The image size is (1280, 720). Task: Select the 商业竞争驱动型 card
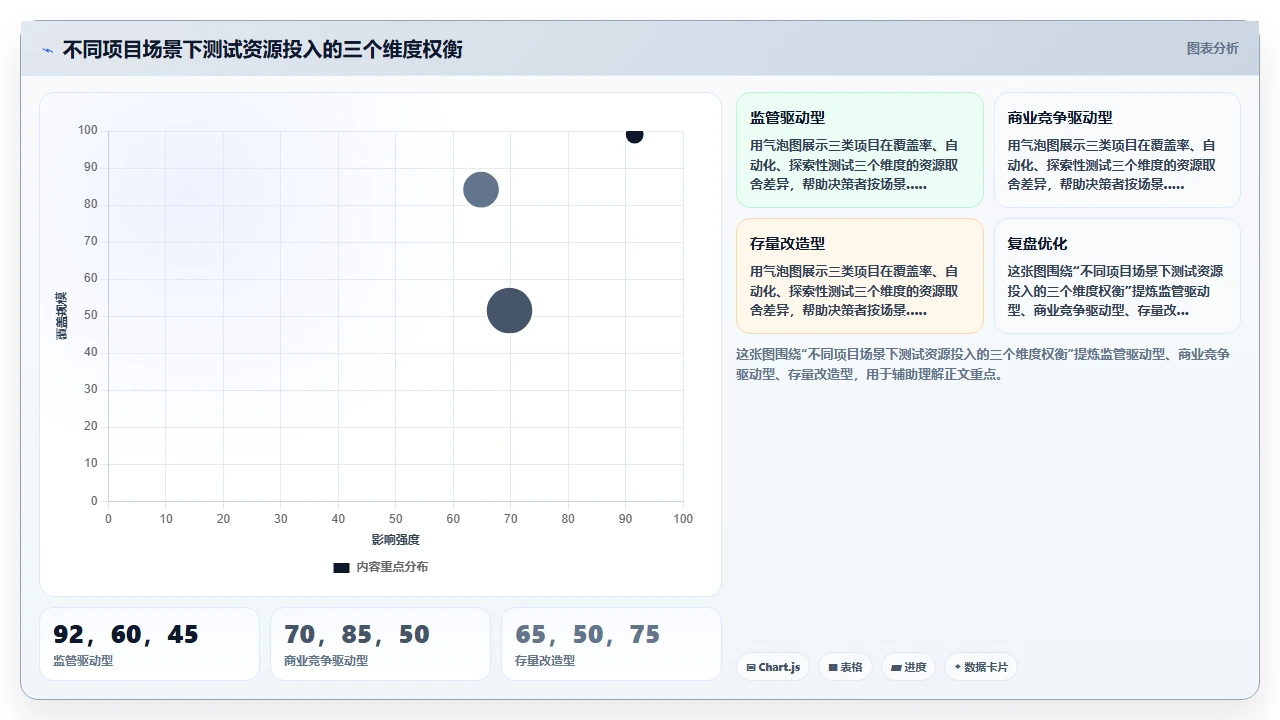click(1117, 150)
